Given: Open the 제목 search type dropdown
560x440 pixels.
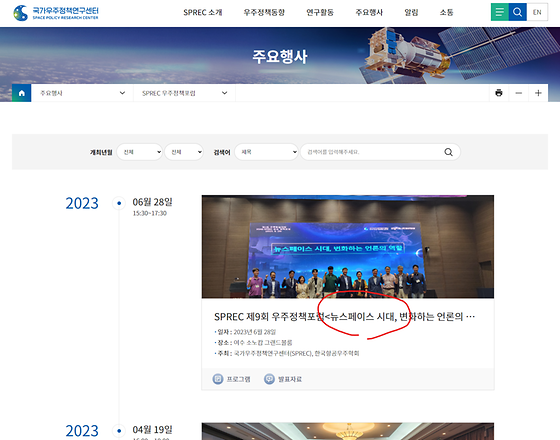Looking at the screenshot, I should [266, 152].
